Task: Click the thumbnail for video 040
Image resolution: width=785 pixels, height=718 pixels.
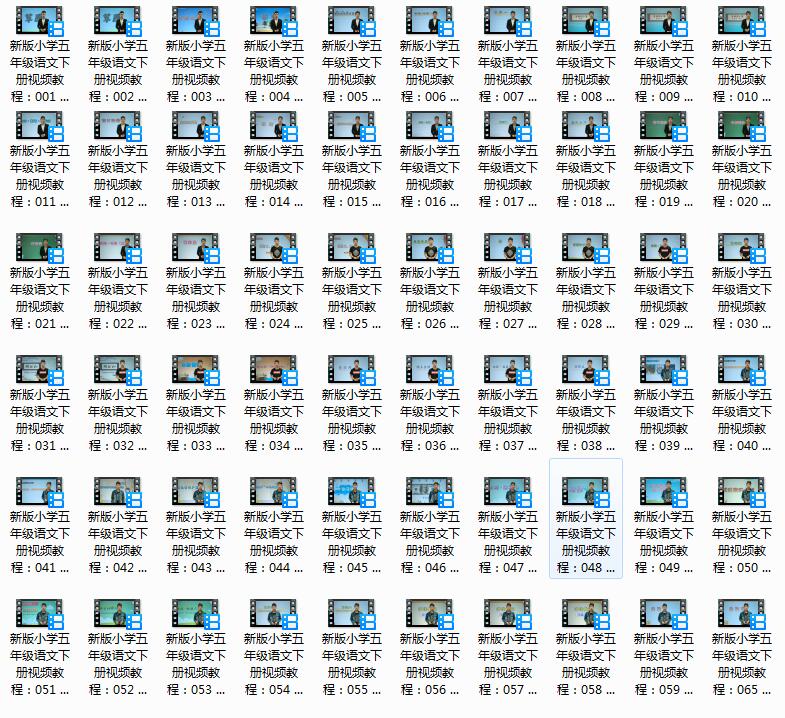Action: 741,370
